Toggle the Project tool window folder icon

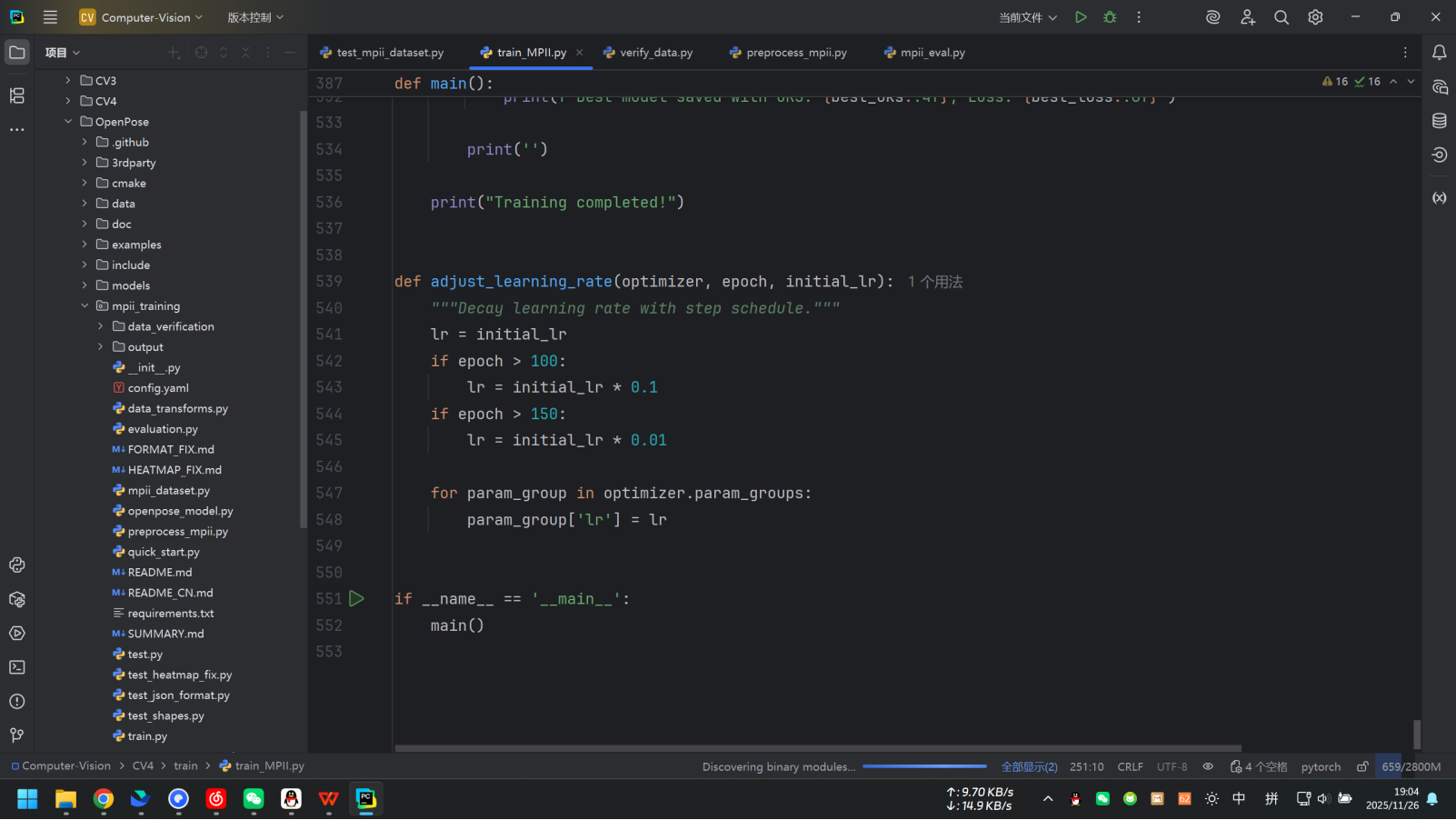point(16,53)
